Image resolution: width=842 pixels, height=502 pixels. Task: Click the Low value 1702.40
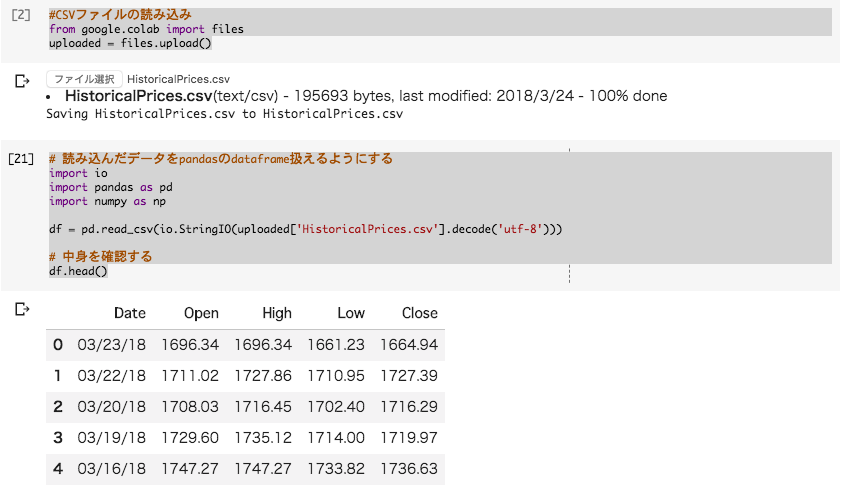click(336, 407)
